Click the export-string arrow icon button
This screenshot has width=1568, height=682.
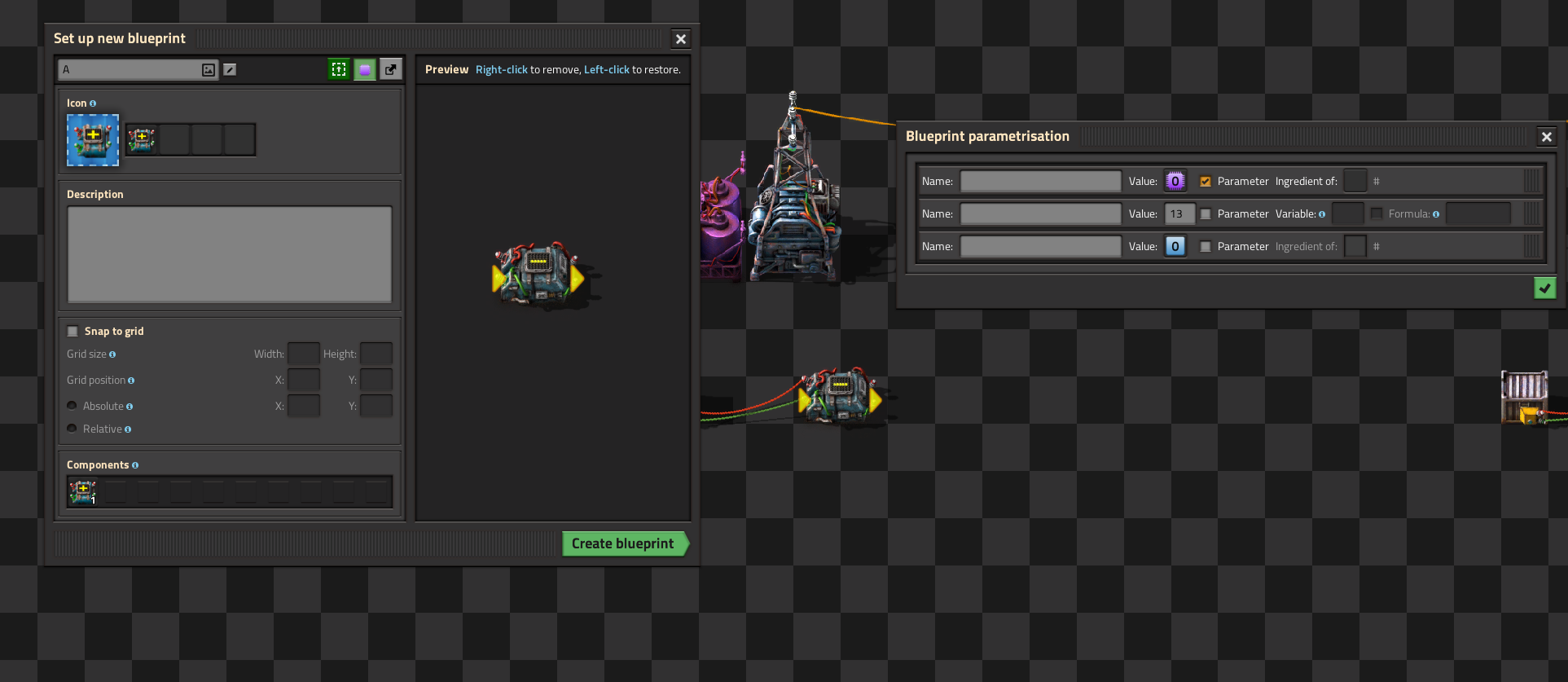point(391,69)
